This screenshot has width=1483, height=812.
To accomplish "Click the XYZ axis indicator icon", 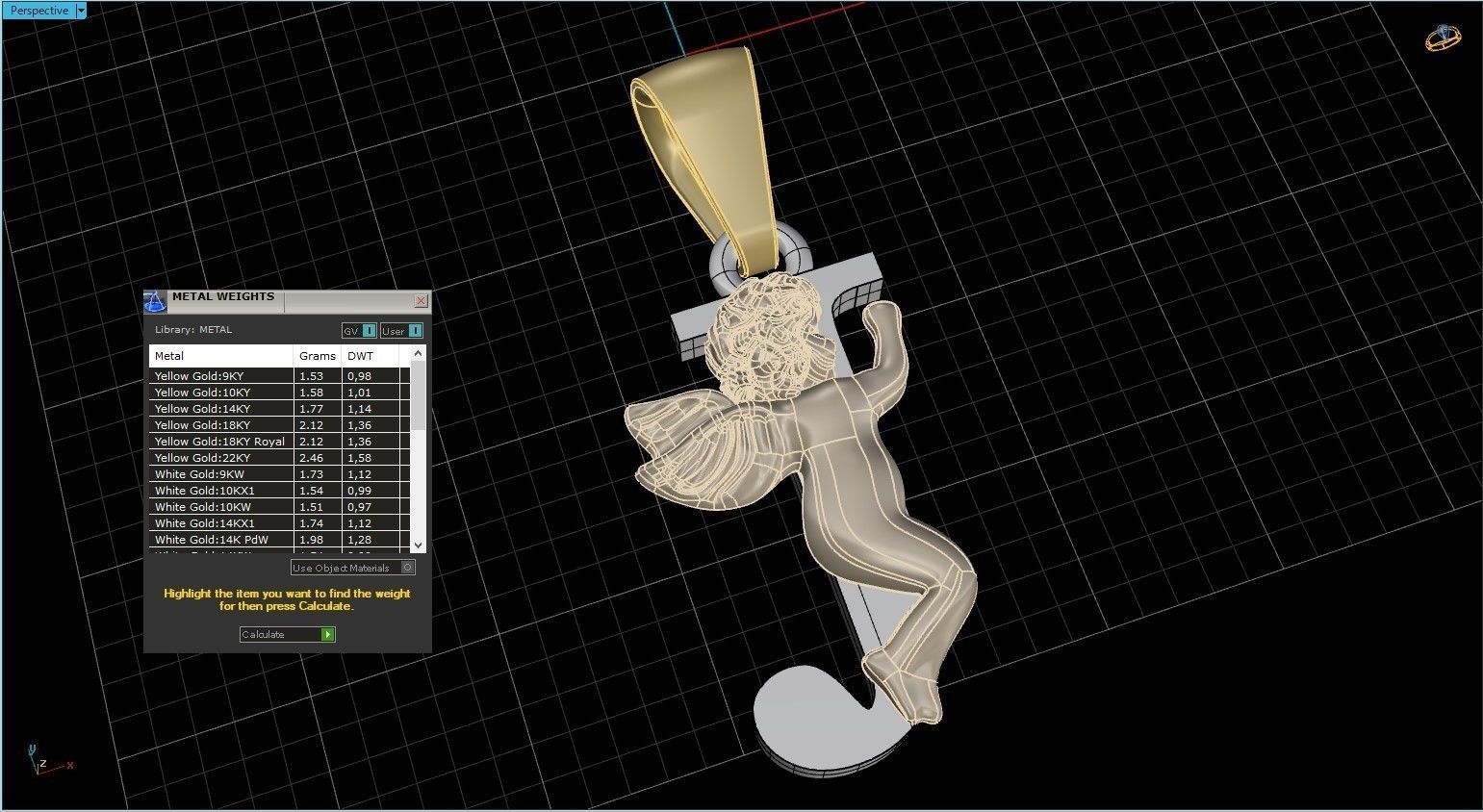I will (x=48, y=760).
